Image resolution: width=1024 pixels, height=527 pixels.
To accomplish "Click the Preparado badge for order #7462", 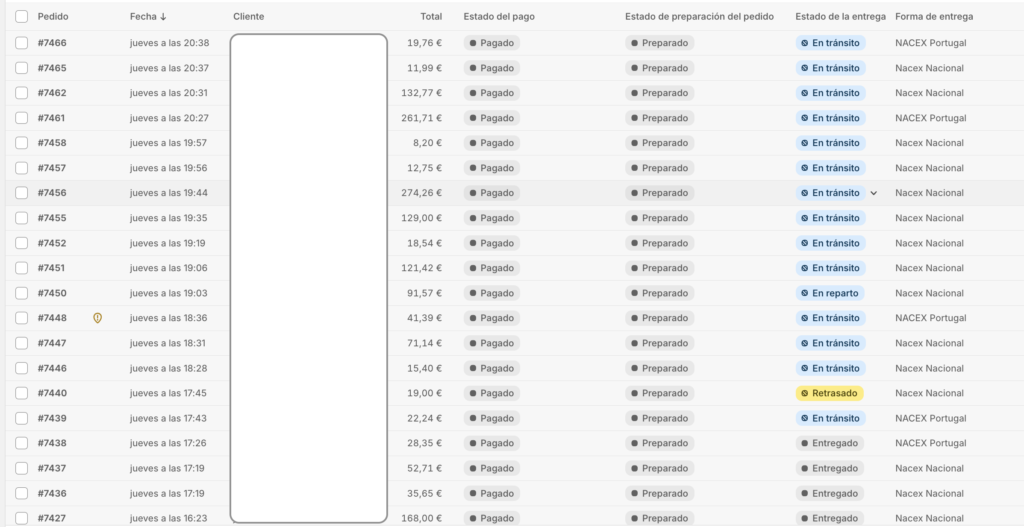I will coord(659,93).
